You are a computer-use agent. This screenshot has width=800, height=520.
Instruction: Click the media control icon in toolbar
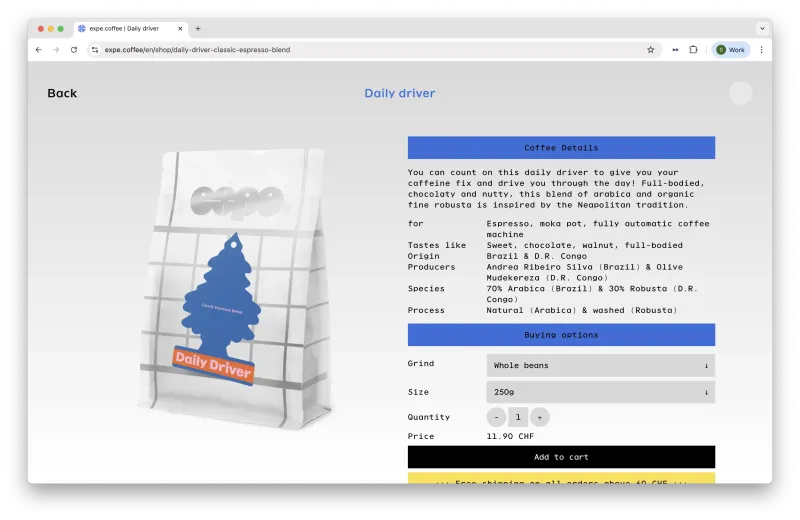[x=675, y=49]
